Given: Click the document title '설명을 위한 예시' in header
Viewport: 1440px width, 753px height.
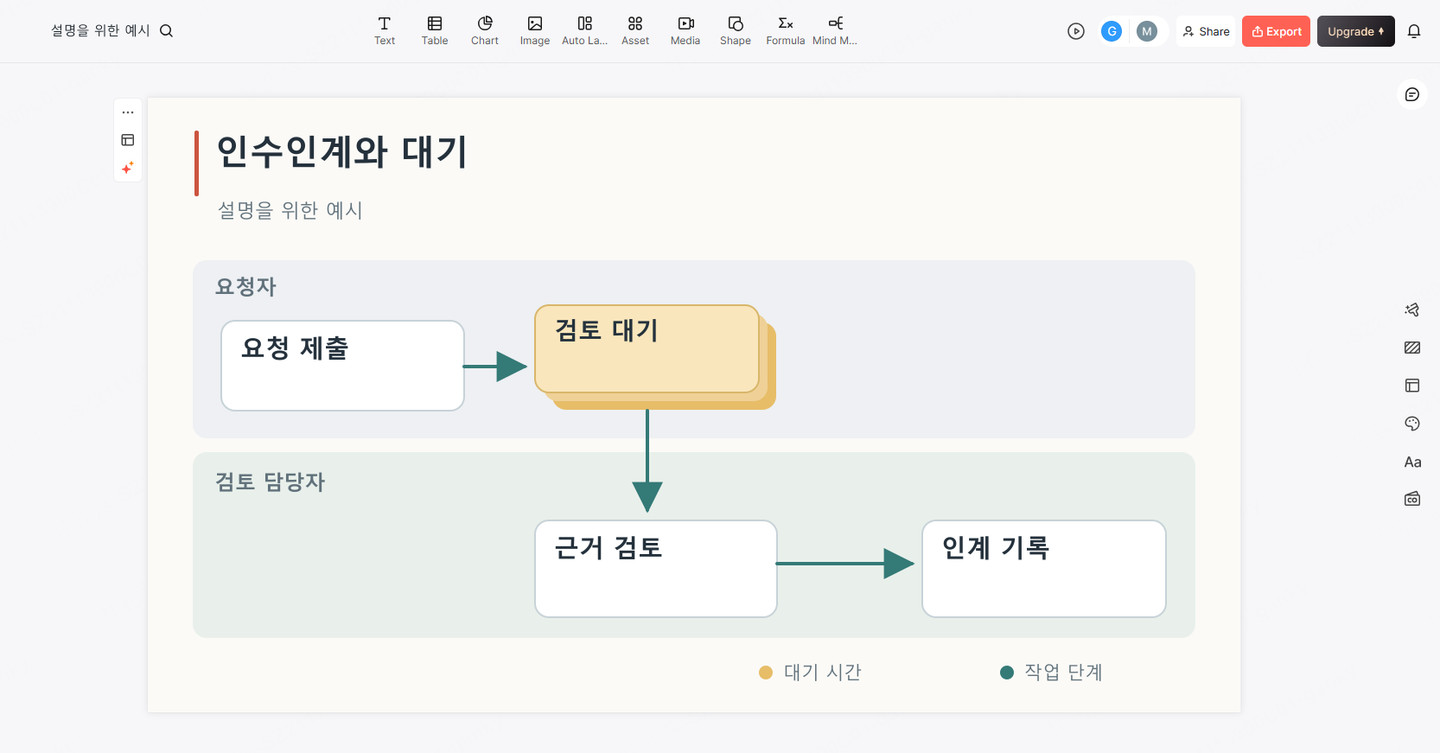Looking at the screenshot, I should (101, 31).
